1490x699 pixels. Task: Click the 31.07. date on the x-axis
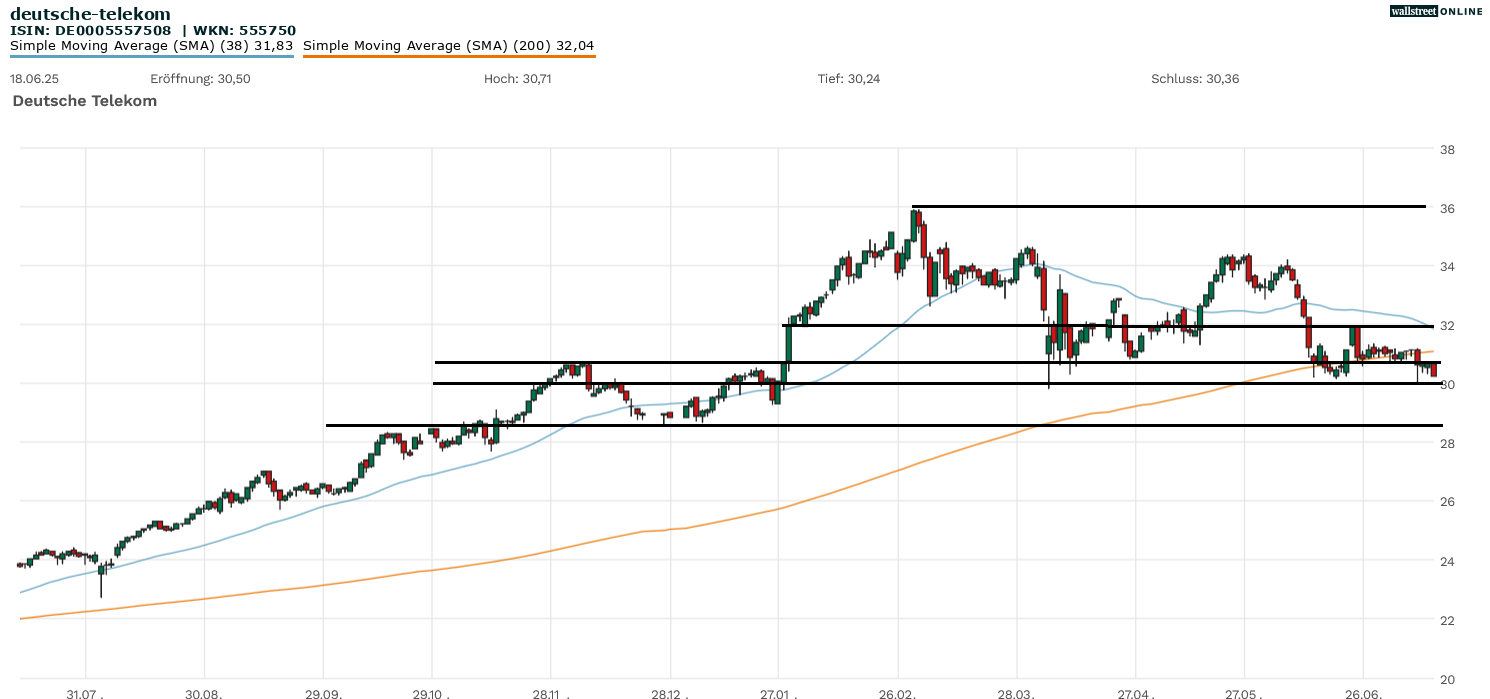coord(86,693)
